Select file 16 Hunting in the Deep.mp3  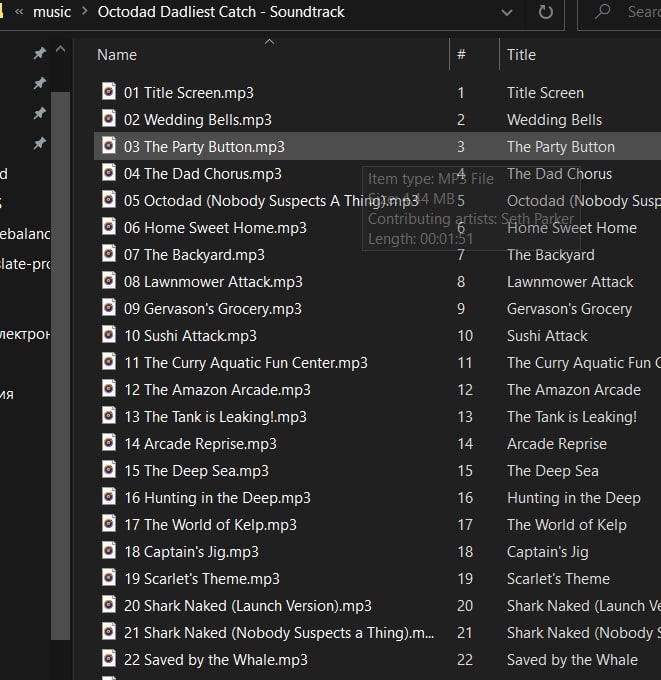click(x=217, y=498)
